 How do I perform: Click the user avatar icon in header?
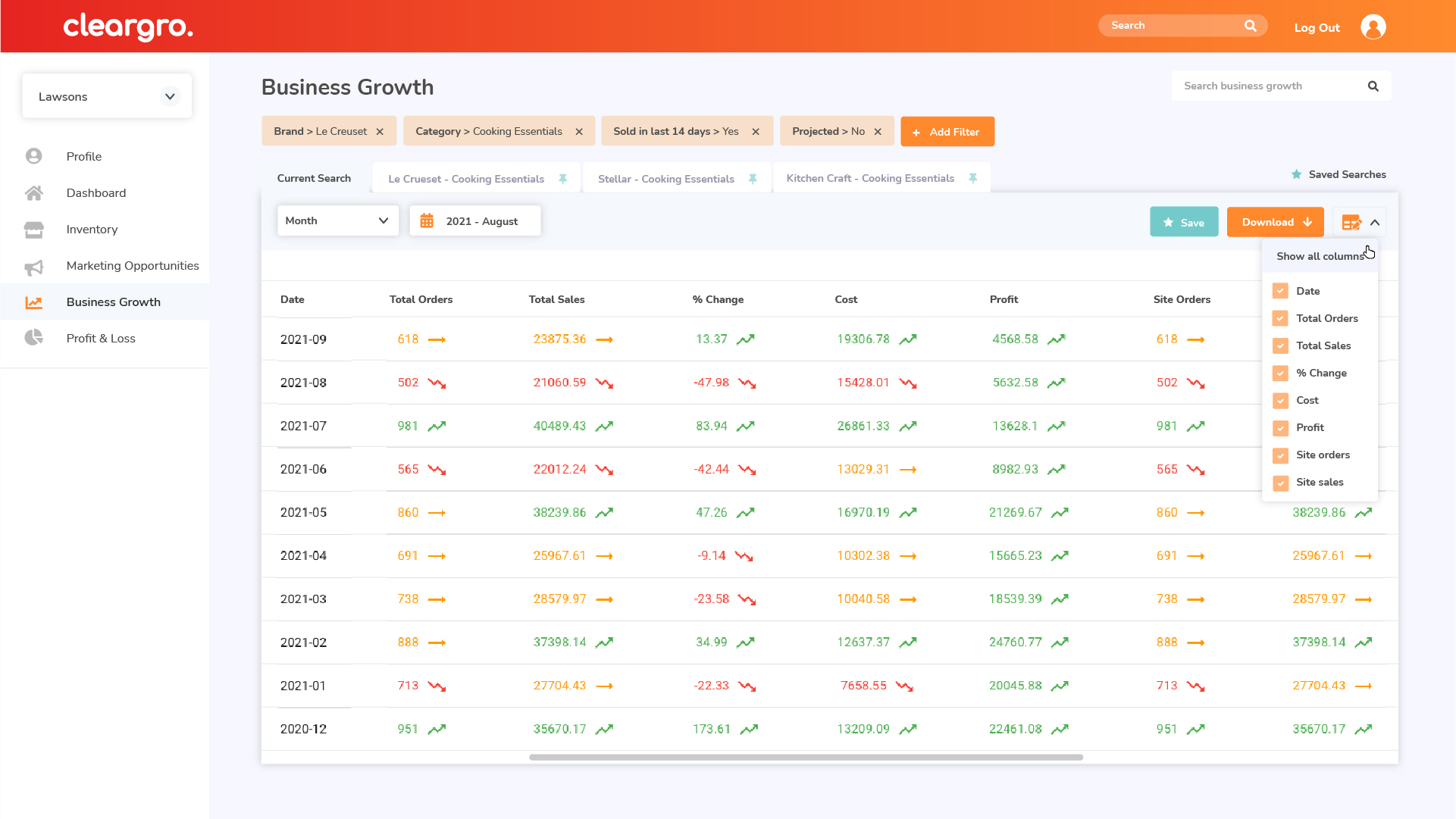point(1373,27)
